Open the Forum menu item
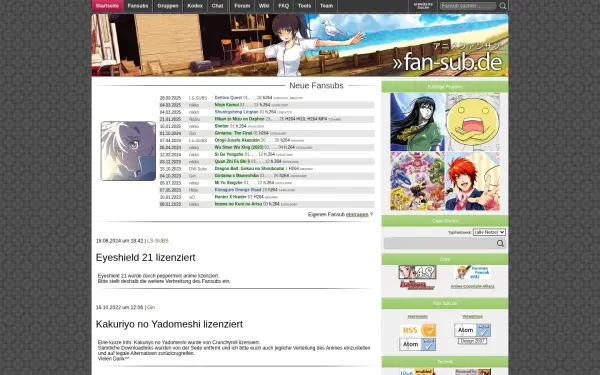The height and width of the screenshot is (375, 600). pos(242,6)
